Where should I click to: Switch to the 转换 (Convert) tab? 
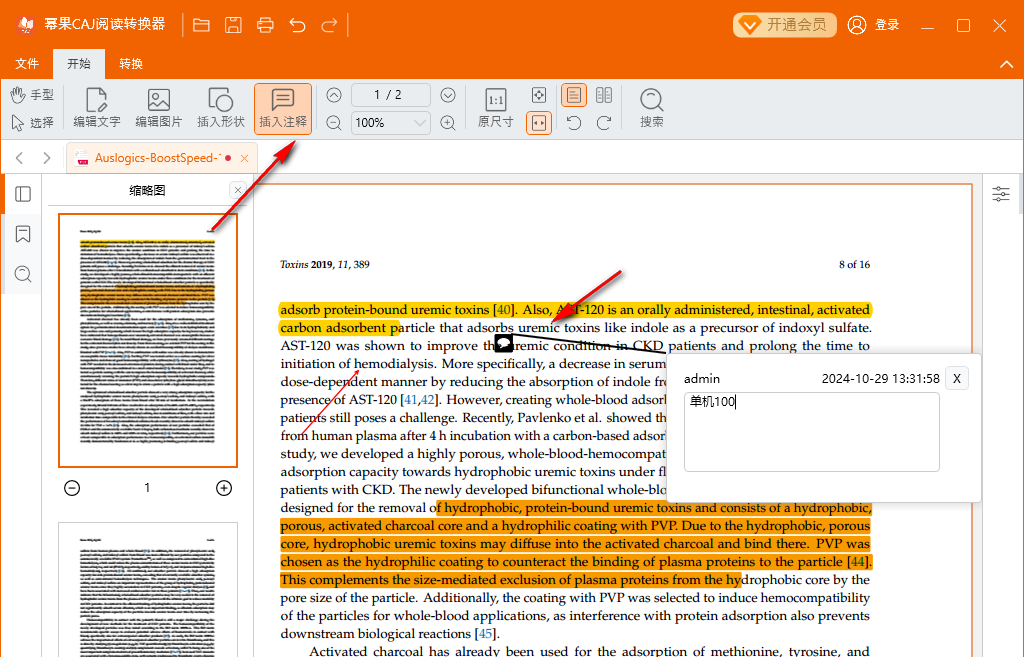131,64
